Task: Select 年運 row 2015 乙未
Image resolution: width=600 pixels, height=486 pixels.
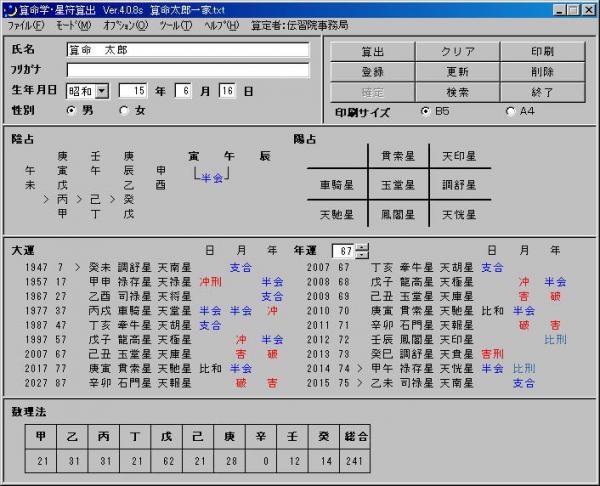Action: pos(437,383)
